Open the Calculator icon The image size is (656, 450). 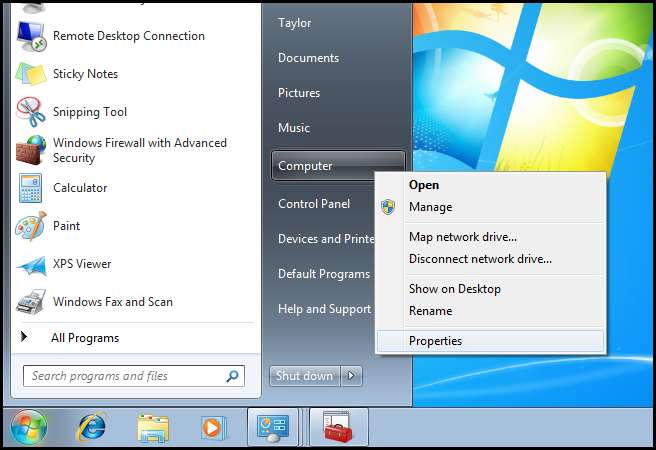tap(31, 188)
